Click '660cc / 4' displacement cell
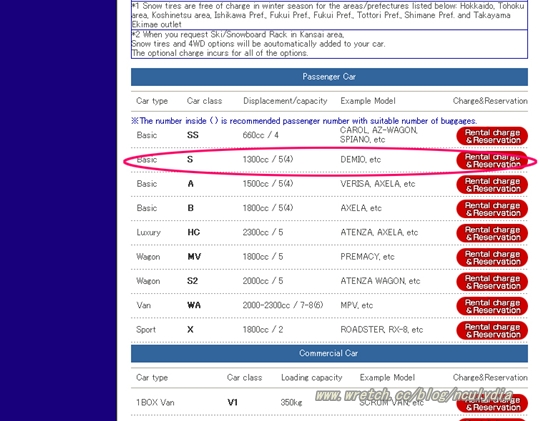 click(x=261, y=135)
